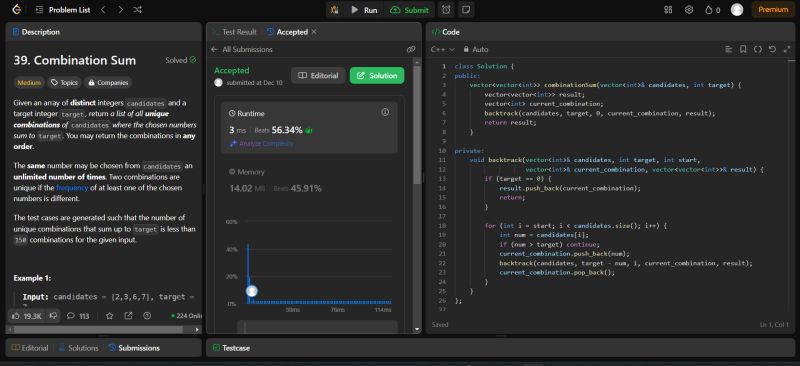Open the feedback help question icon
The height and width of the screenshot is (366, 800).
(x=147, y=316)
